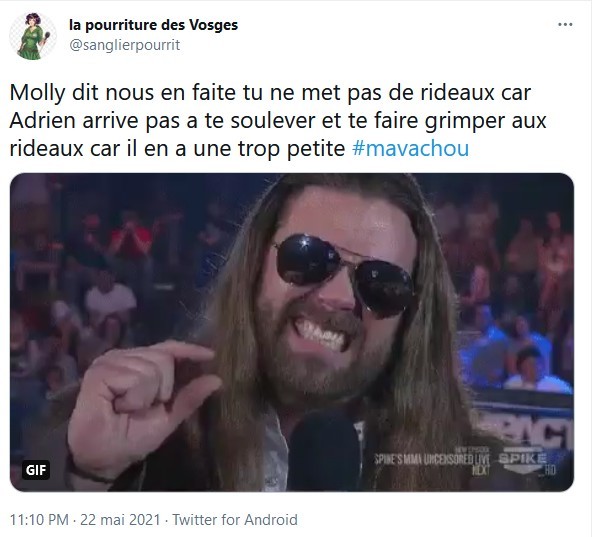Open the display name la pourriture des Vosges
The image size is (594, 537).
click(x=153, y=25)
